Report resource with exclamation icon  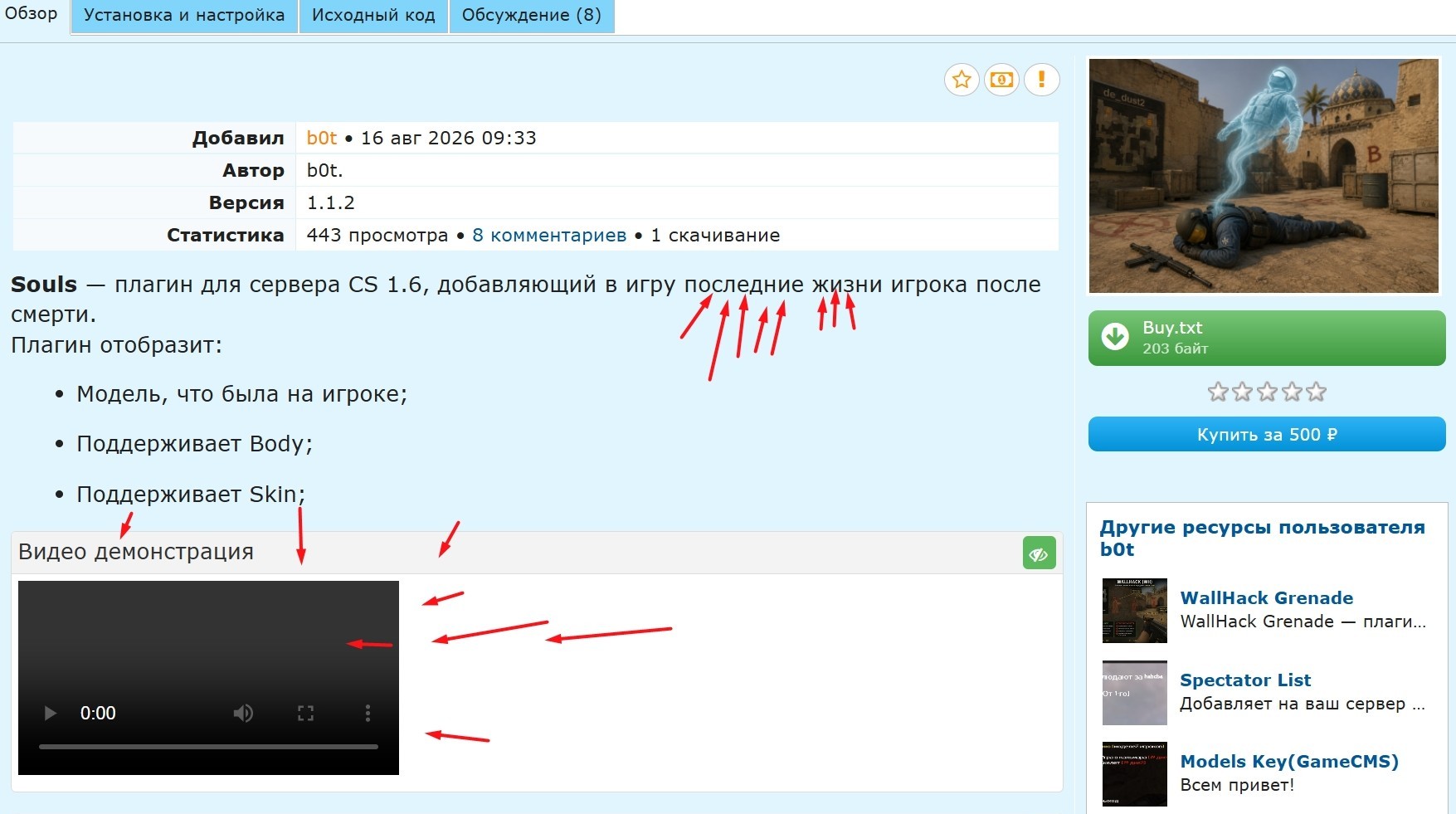(x=1041, y=80)
